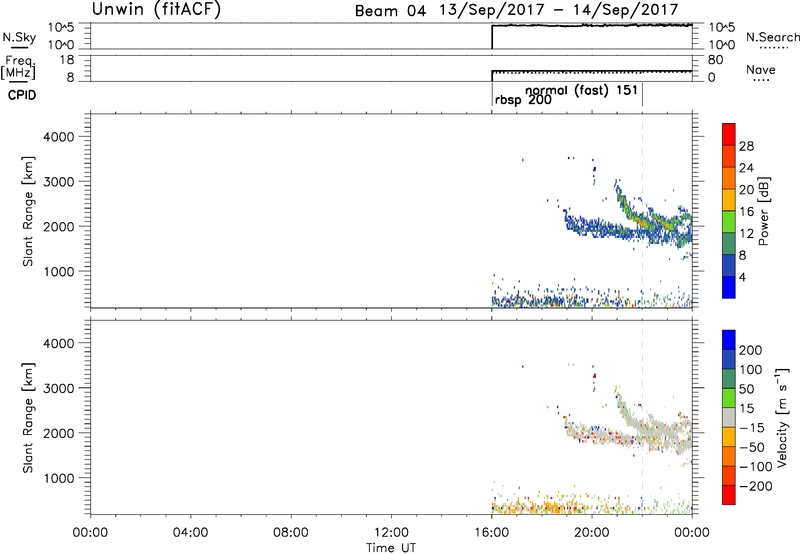Click the '-200' Velocity color bar value
Screen dimensions: 800x554
click(754, 486)
